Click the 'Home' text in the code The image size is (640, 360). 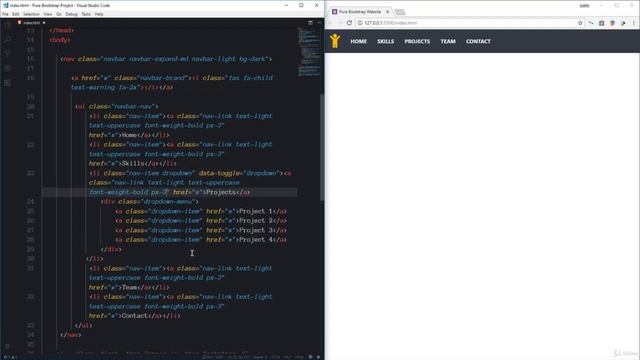[129, 135]
